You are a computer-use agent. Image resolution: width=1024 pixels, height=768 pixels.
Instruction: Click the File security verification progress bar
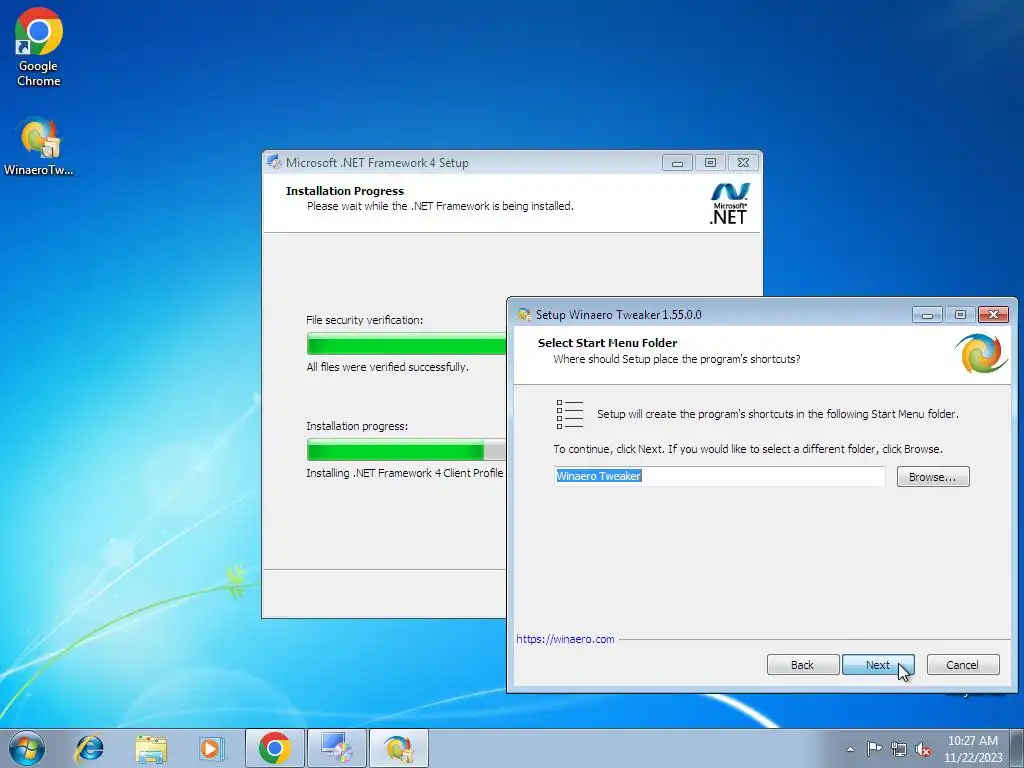(x=406, y=344)
